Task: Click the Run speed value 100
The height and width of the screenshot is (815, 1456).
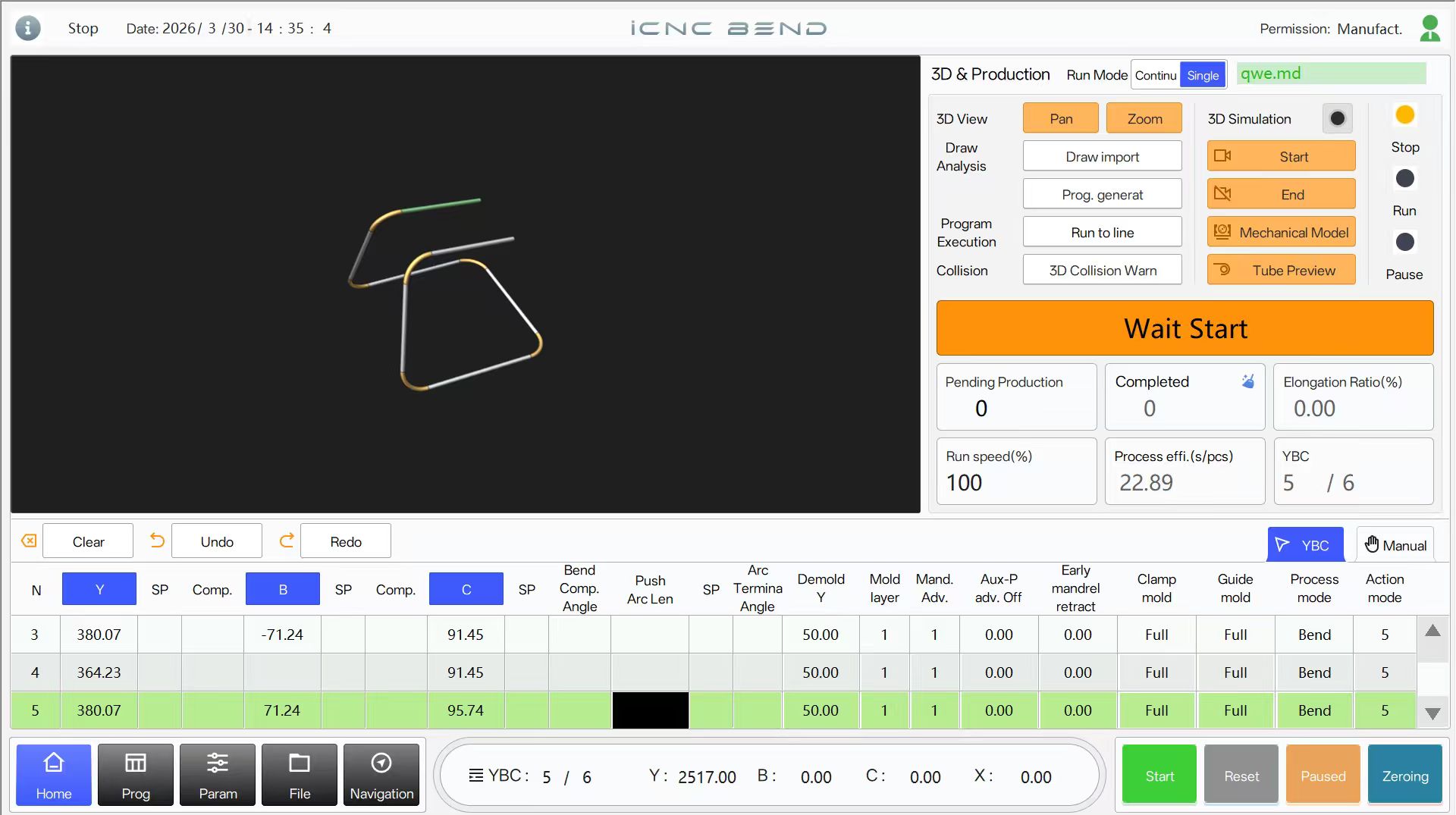Action: 964,483
